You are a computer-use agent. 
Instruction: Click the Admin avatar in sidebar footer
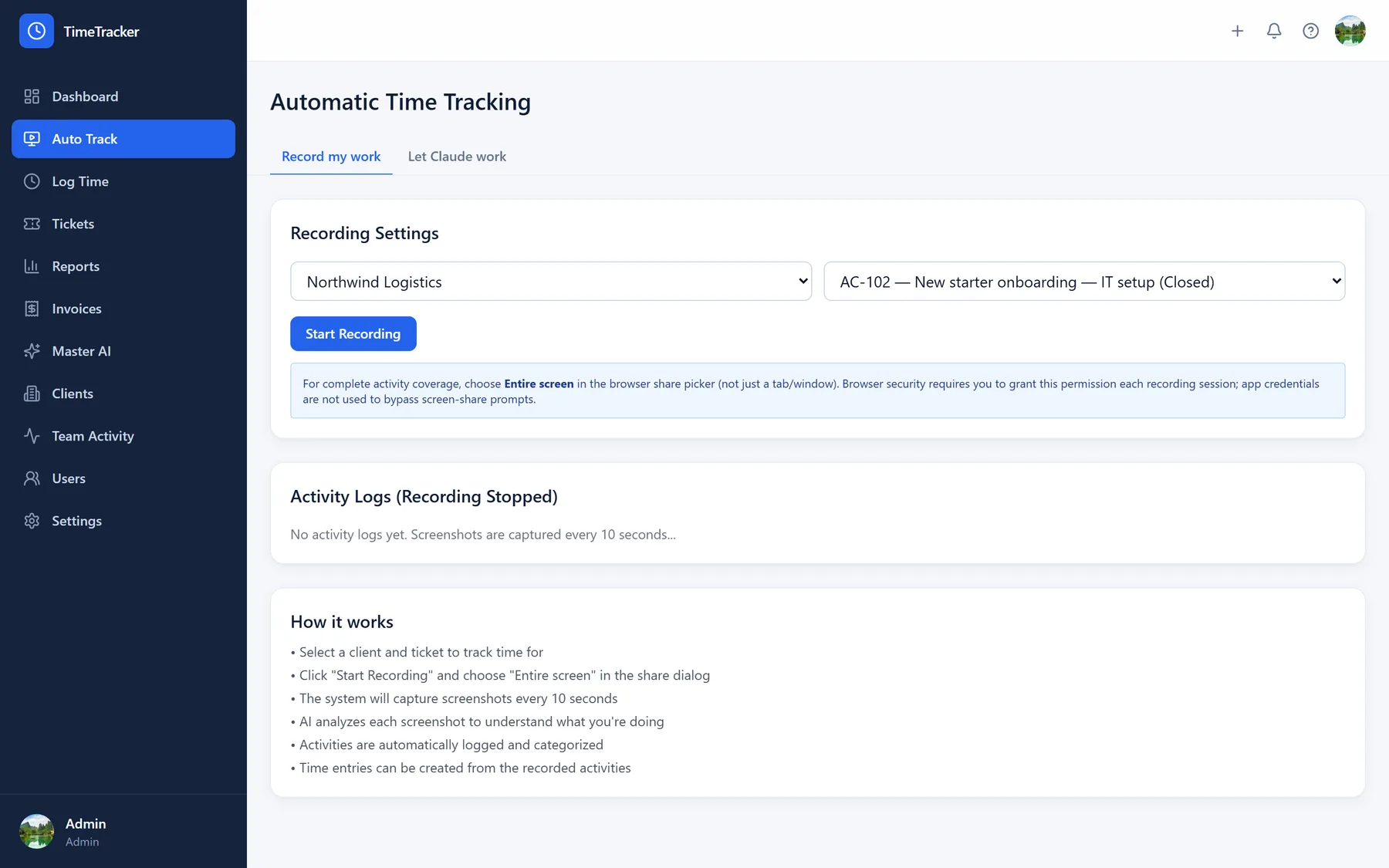[36, 832]
